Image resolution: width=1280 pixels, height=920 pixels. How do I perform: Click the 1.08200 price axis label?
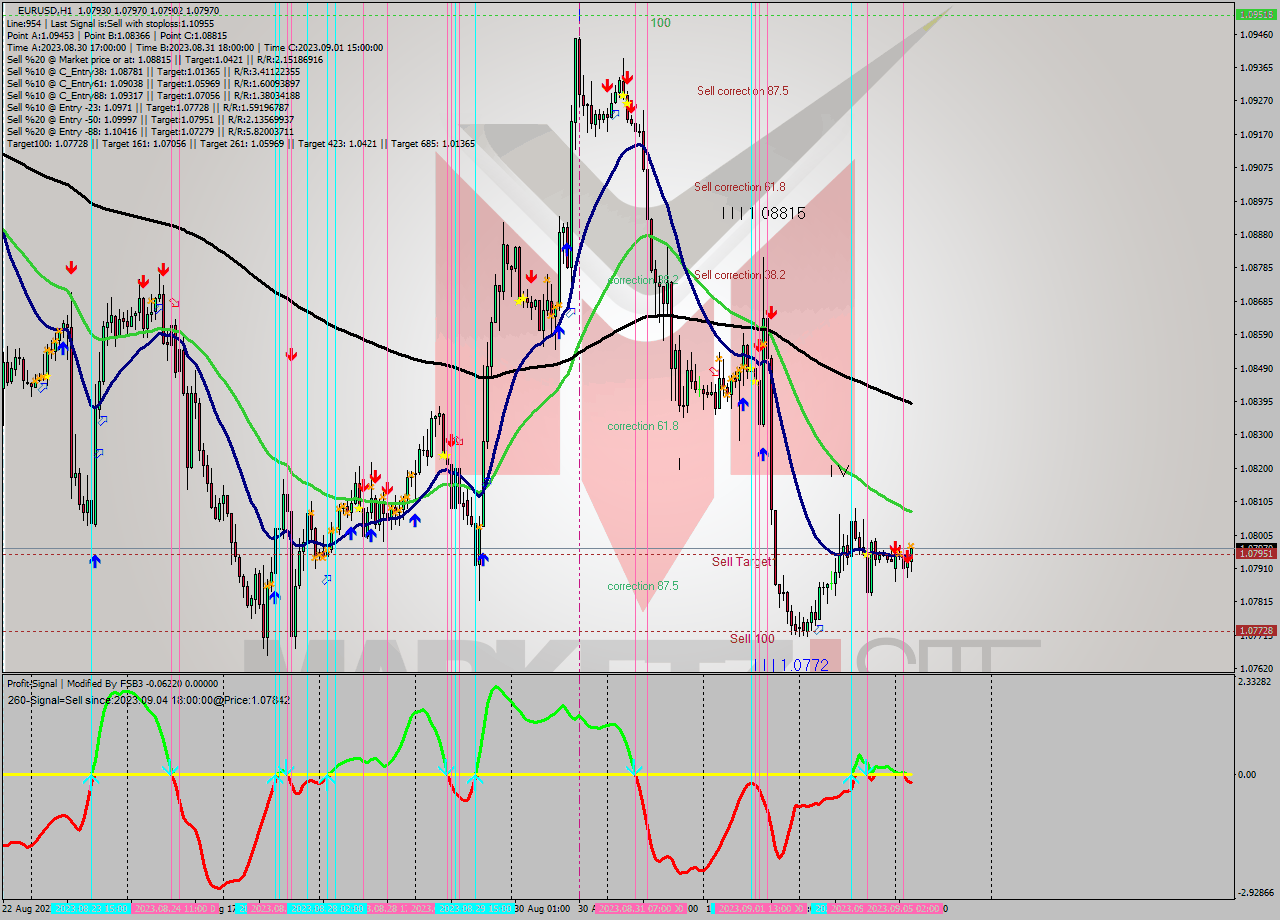coord(1256,468)
